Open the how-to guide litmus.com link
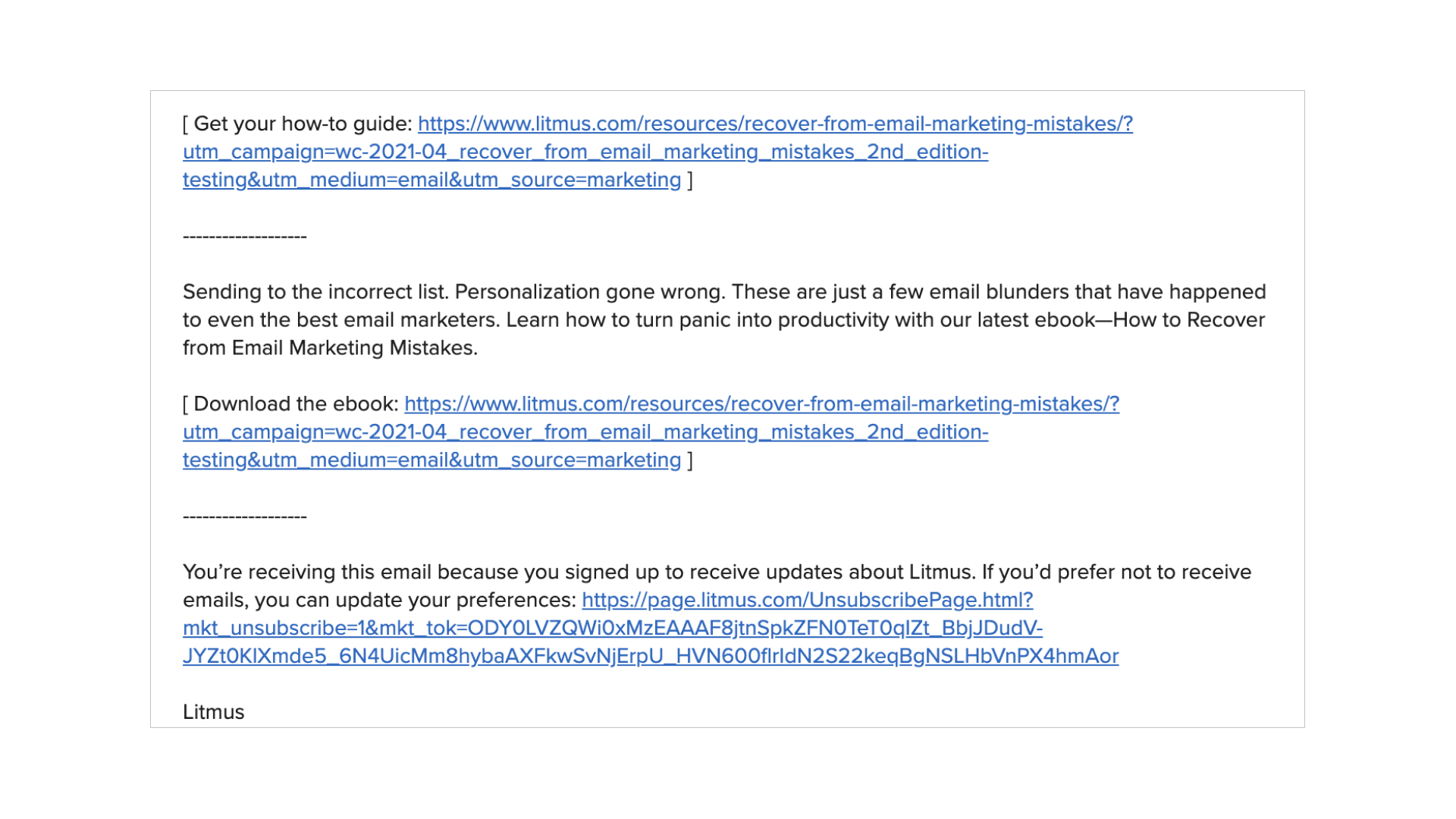The height and width of the screenshot is (819, 1456). tap(774, 124)
